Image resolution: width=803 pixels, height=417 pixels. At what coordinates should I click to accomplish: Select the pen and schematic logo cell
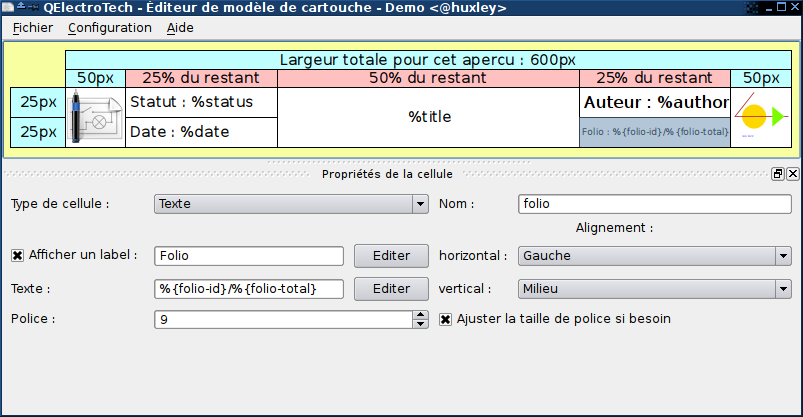(96, 117)
